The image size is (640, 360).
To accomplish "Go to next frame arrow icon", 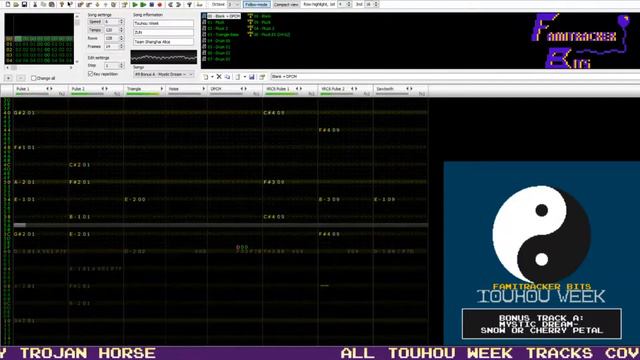I will click(179, 4).
